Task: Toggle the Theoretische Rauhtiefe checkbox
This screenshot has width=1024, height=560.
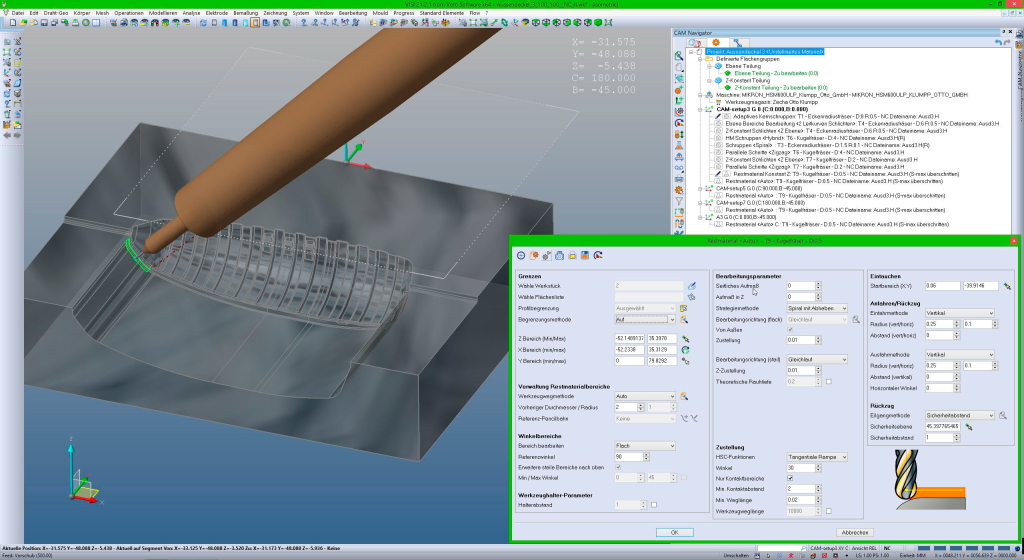Action: (x=828, y=382)
